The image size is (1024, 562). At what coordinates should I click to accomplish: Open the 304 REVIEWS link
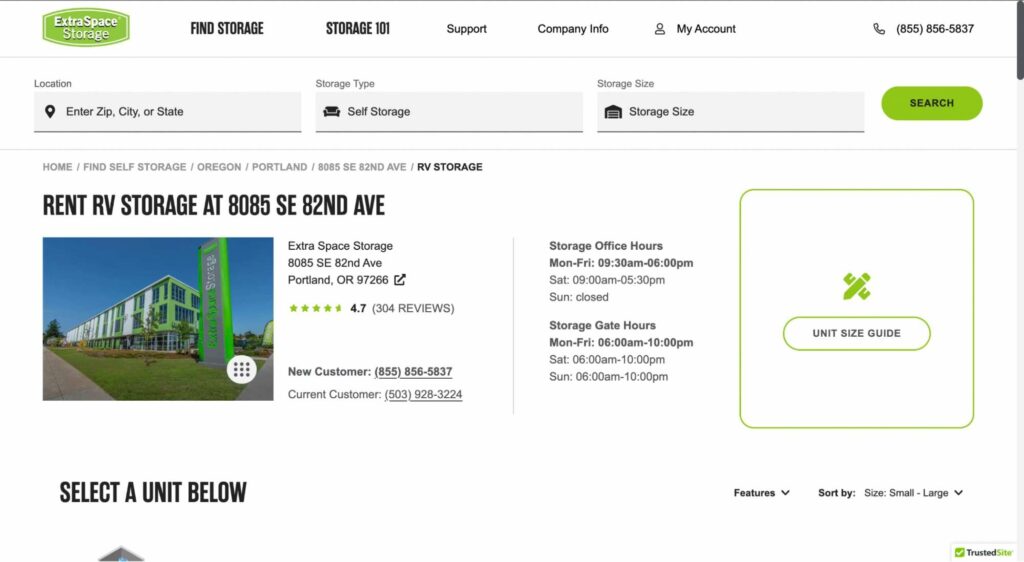click(x=413, y=308)
